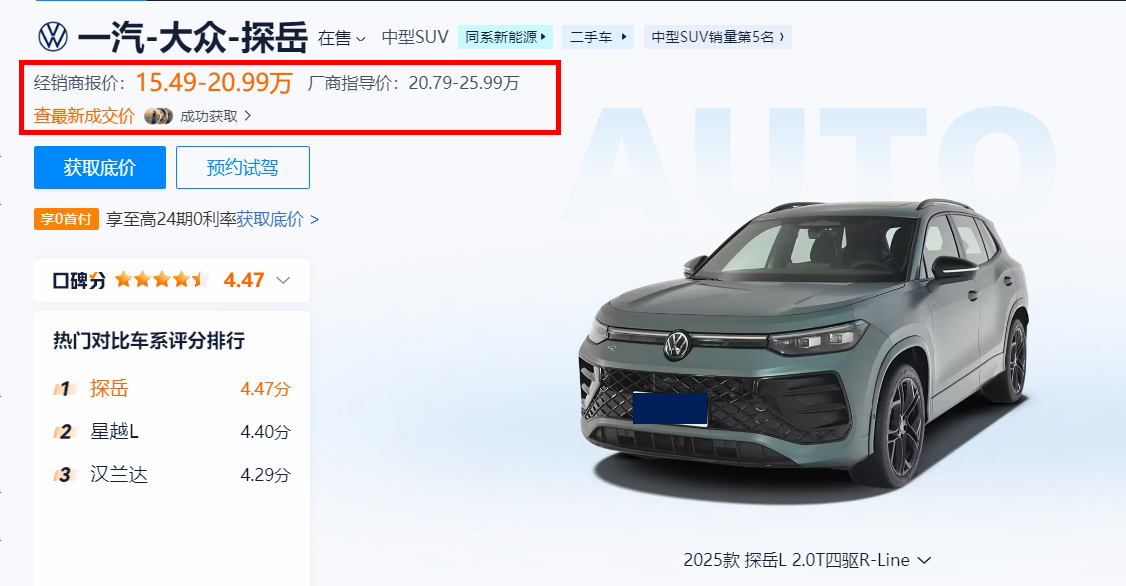Expand 2025款 探岳L 2.0T四驱R-Line model dropdown
Image resolution: width=1126 pixels, height=586 pixels.
807,560
